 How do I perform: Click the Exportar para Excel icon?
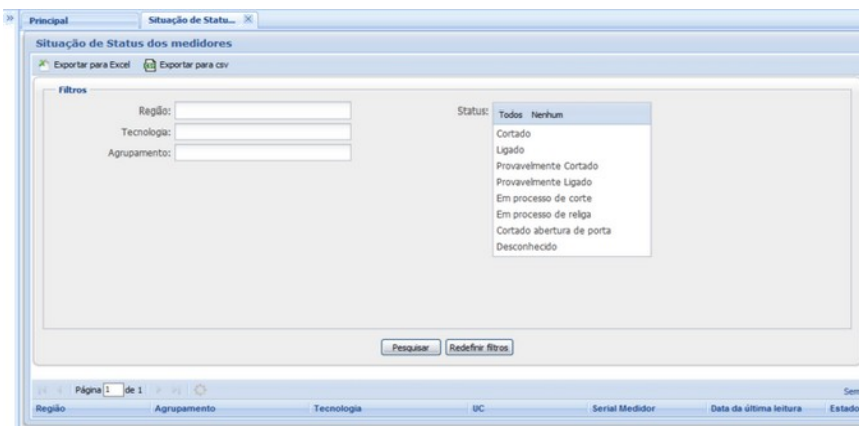click(x=44, y=65)
